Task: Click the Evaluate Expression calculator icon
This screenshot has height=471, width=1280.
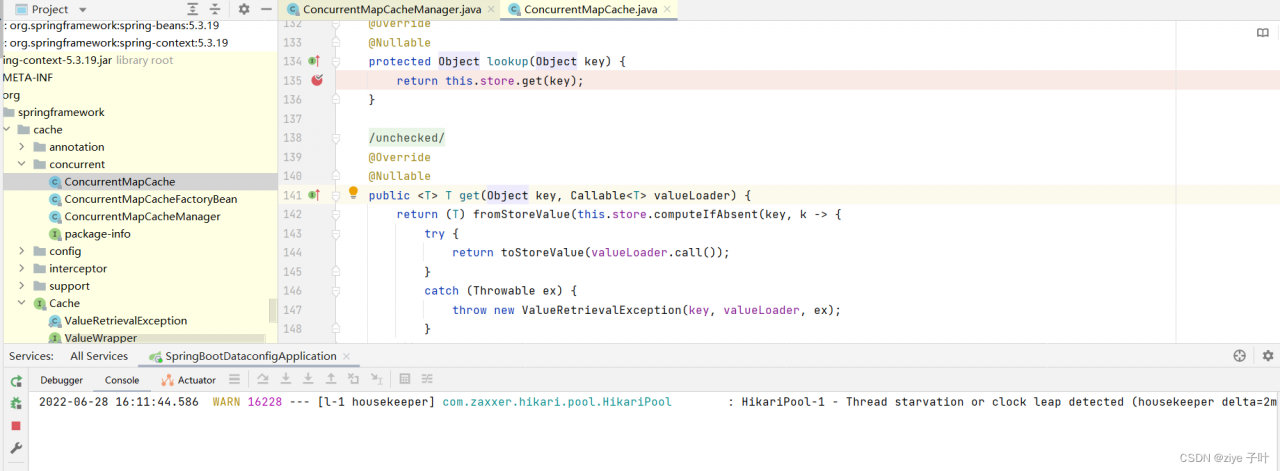Action: [405, 379]
